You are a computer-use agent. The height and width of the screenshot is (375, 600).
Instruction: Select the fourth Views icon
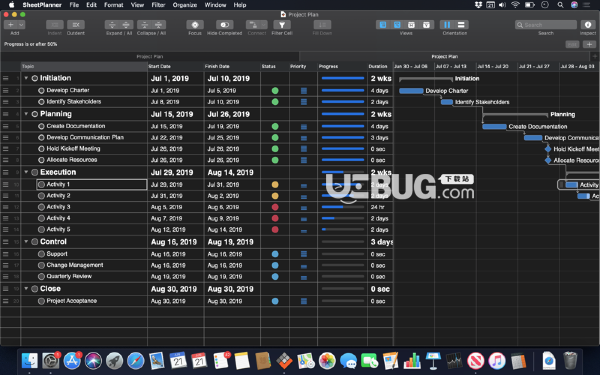pyautogui.click(x=426, y=25)
